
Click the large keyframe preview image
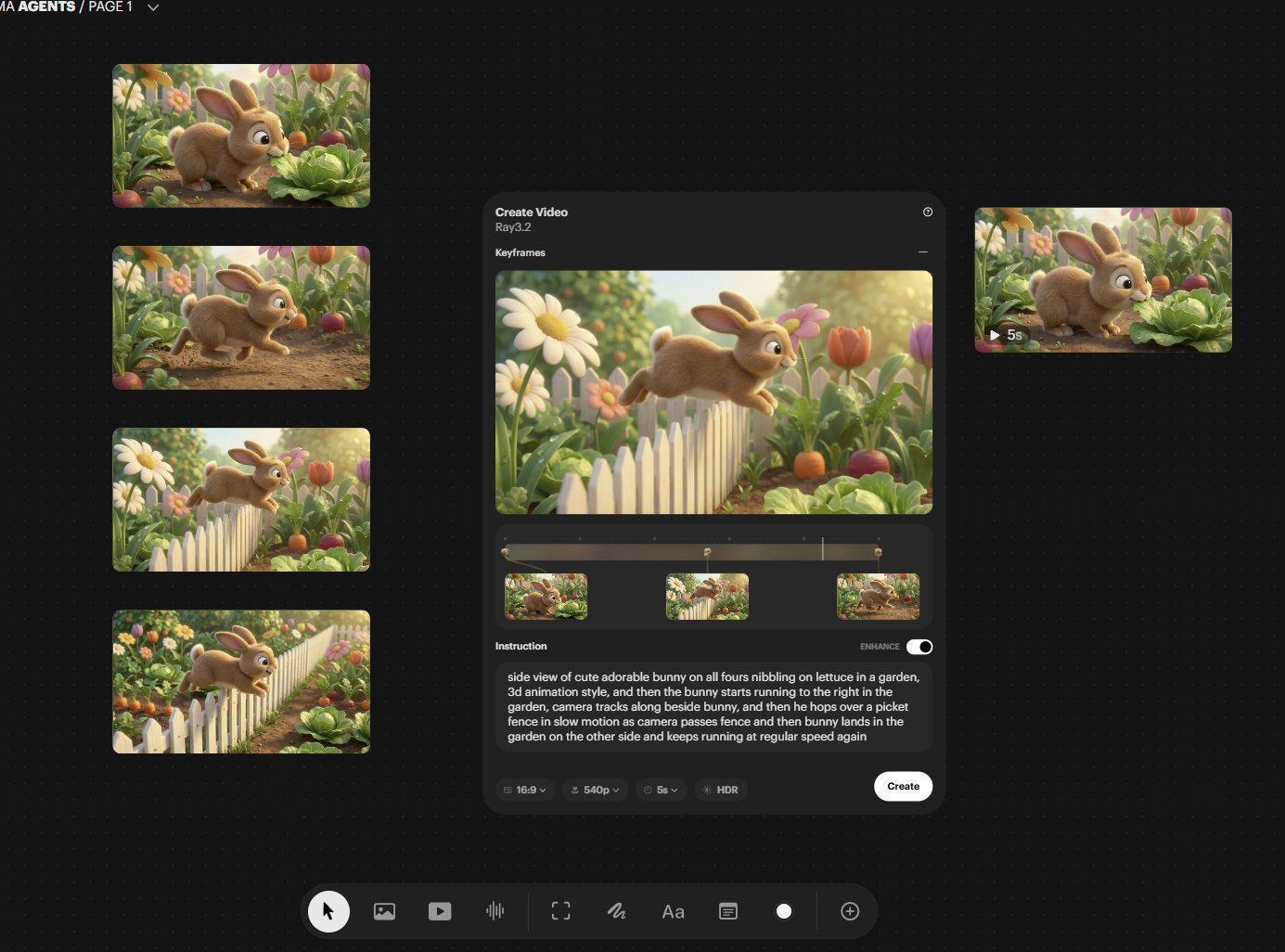(713, 392)
